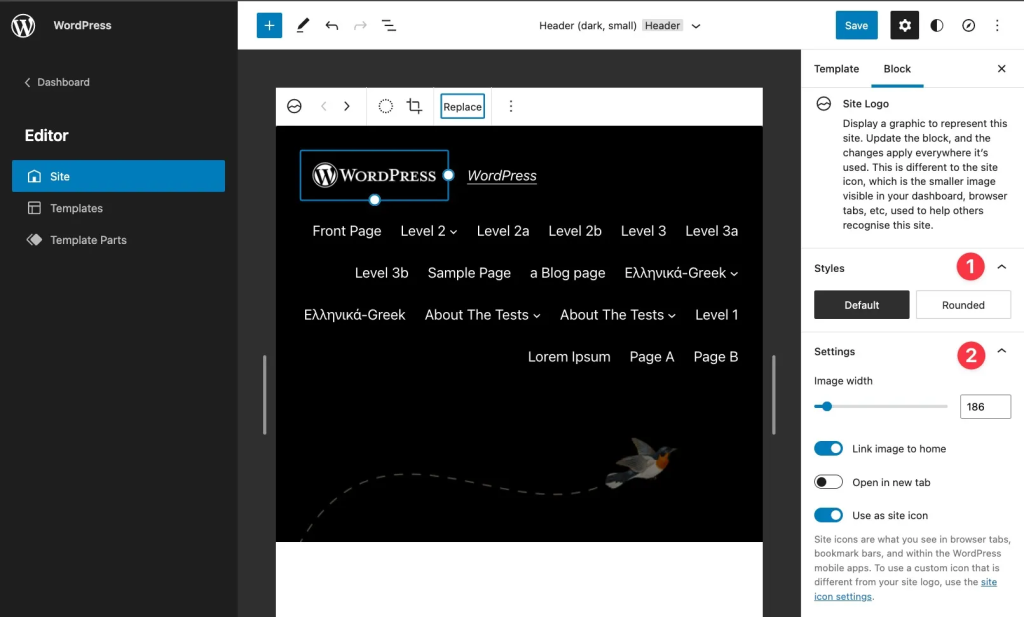The image size is (1024, 617).
Task: Click the Template Parts diamond icon
Action: click(34, 240)
